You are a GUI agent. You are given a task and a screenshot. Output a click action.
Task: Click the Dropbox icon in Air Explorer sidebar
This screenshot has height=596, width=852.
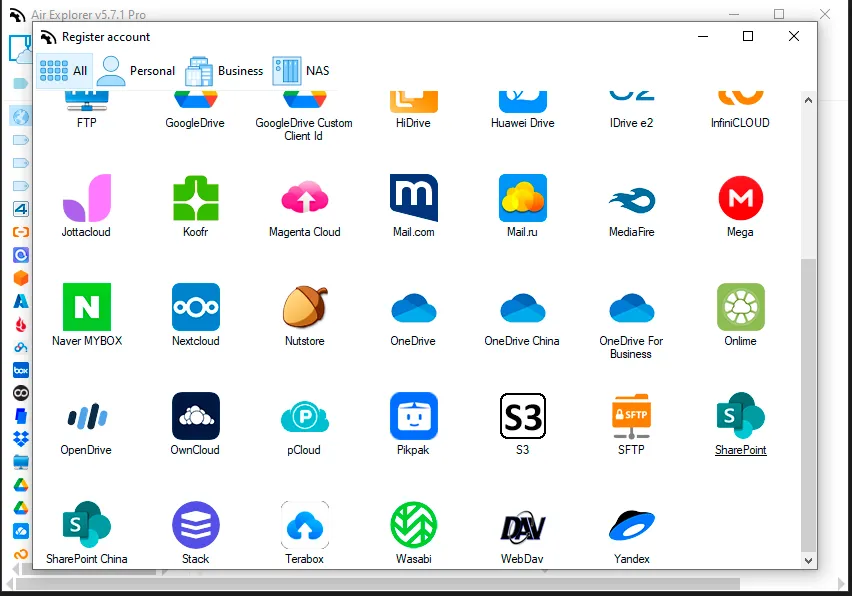coord(21,439)
